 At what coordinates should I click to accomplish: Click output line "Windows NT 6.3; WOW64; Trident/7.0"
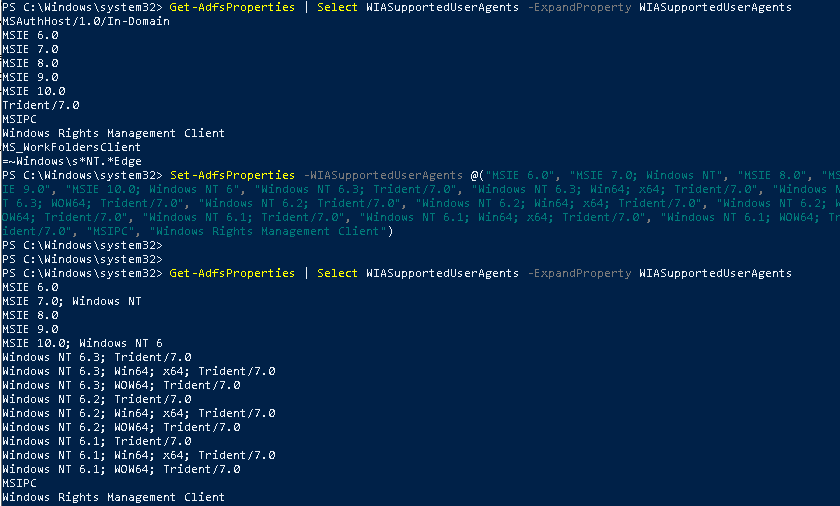point(120,385)
